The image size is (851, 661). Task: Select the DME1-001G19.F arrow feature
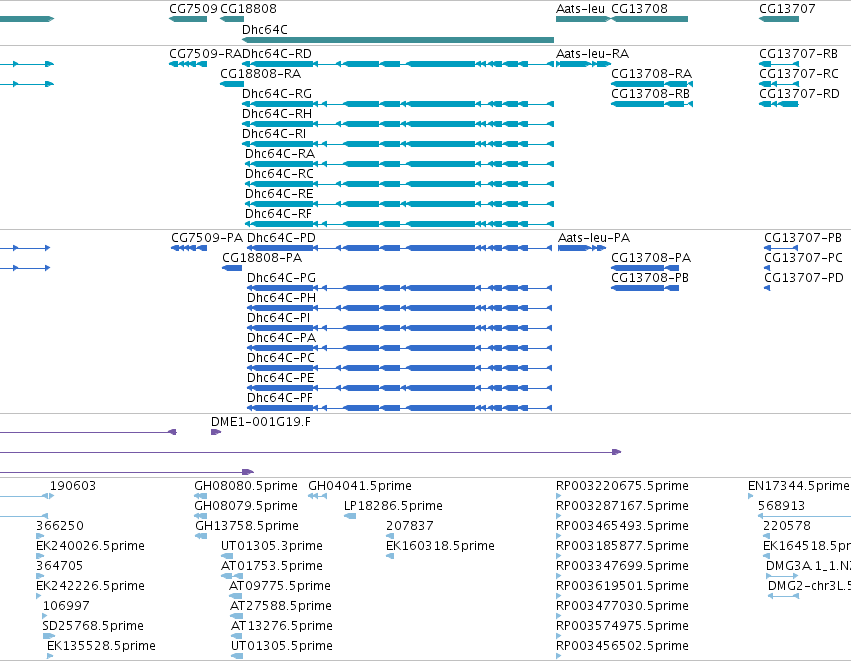[x=216, y=432]
